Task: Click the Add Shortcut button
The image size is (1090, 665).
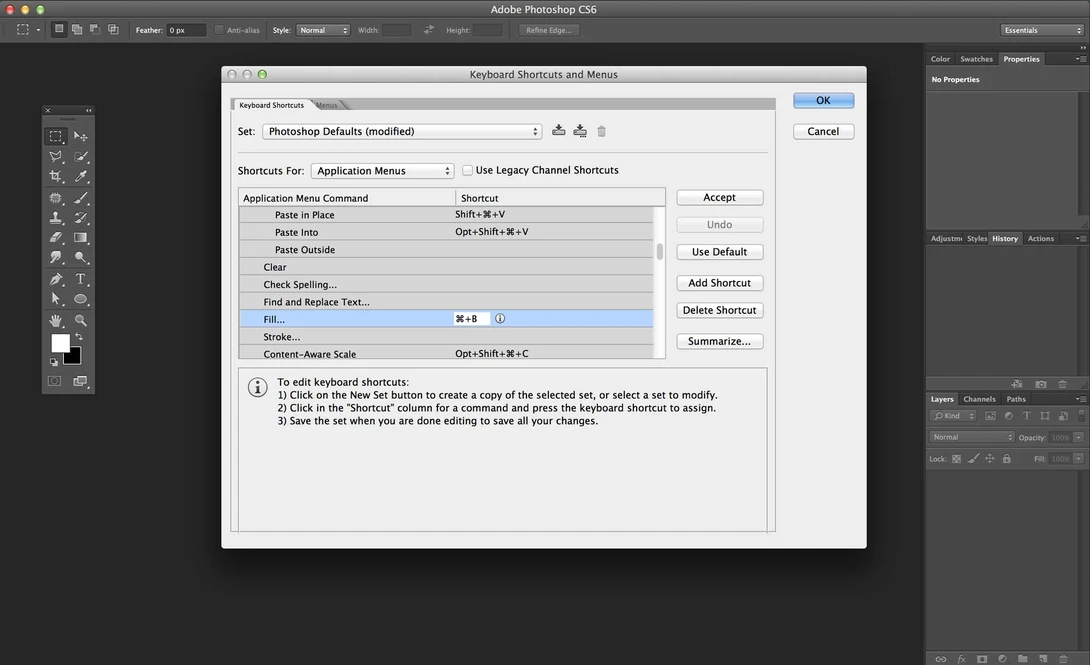Action: (x=719, y=283)
